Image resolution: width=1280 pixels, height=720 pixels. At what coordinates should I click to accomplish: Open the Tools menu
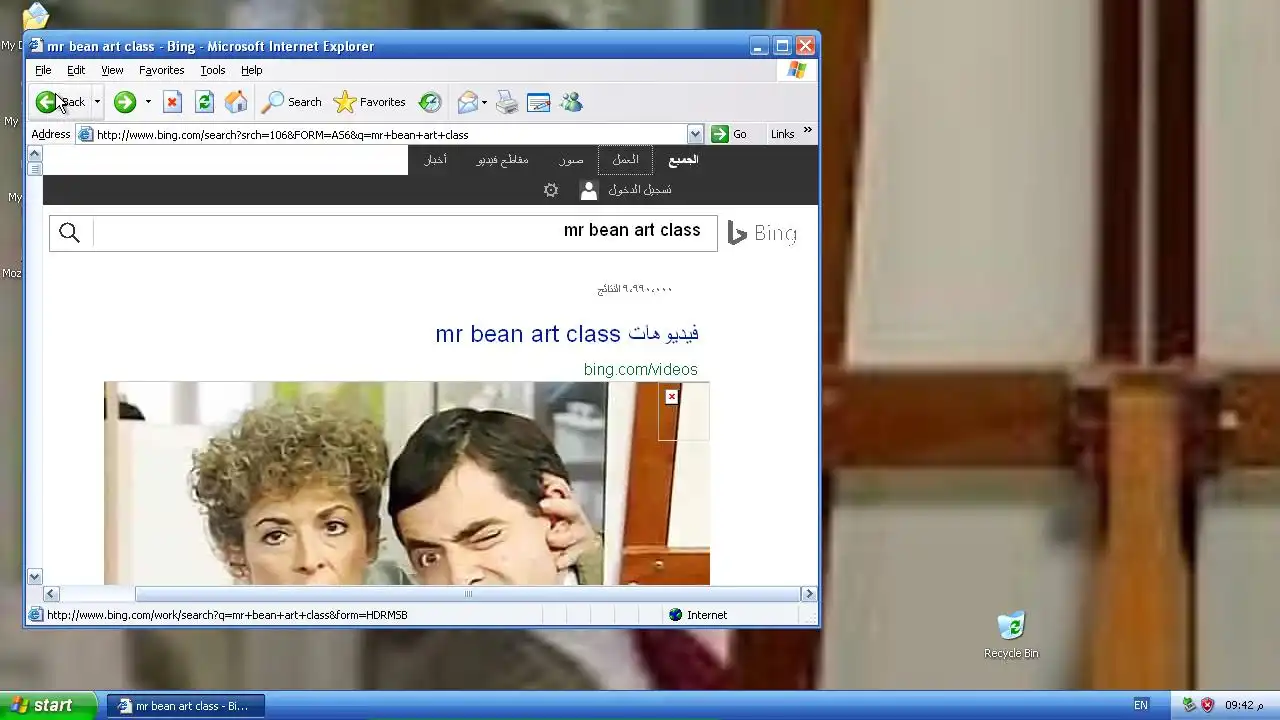(213, 70)
